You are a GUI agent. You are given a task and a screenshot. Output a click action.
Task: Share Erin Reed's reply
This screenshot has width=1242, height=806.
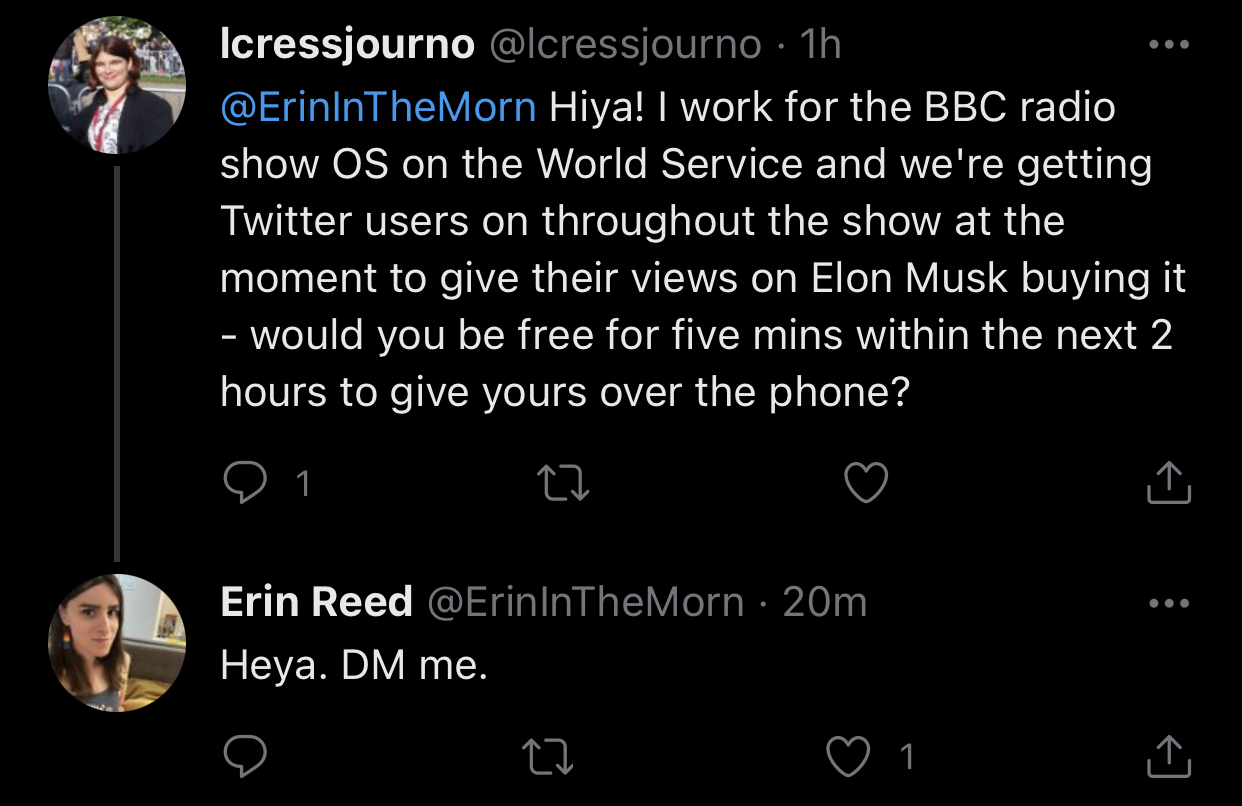click(x=1167, y=757)
